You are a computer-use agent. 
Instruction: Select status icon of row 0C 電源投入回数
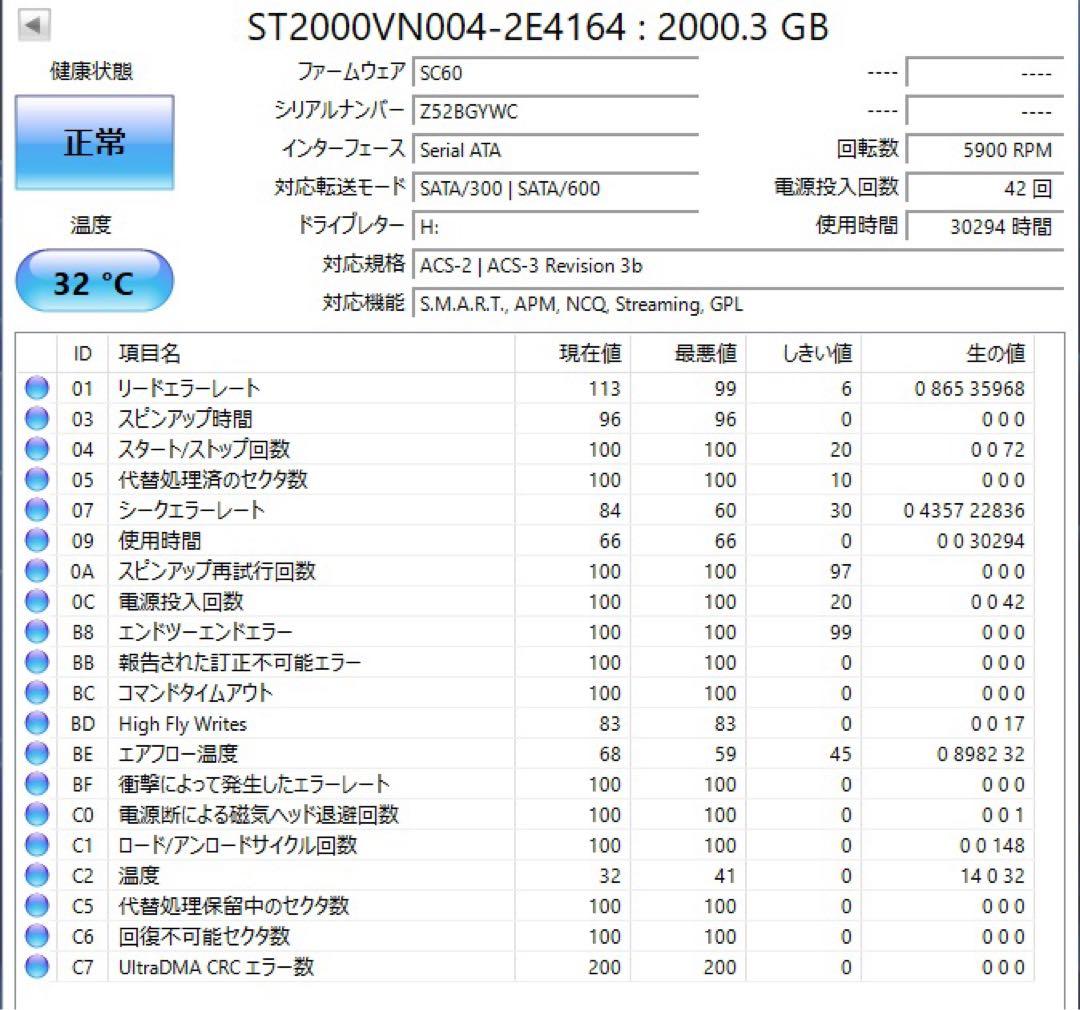(37, 601)
